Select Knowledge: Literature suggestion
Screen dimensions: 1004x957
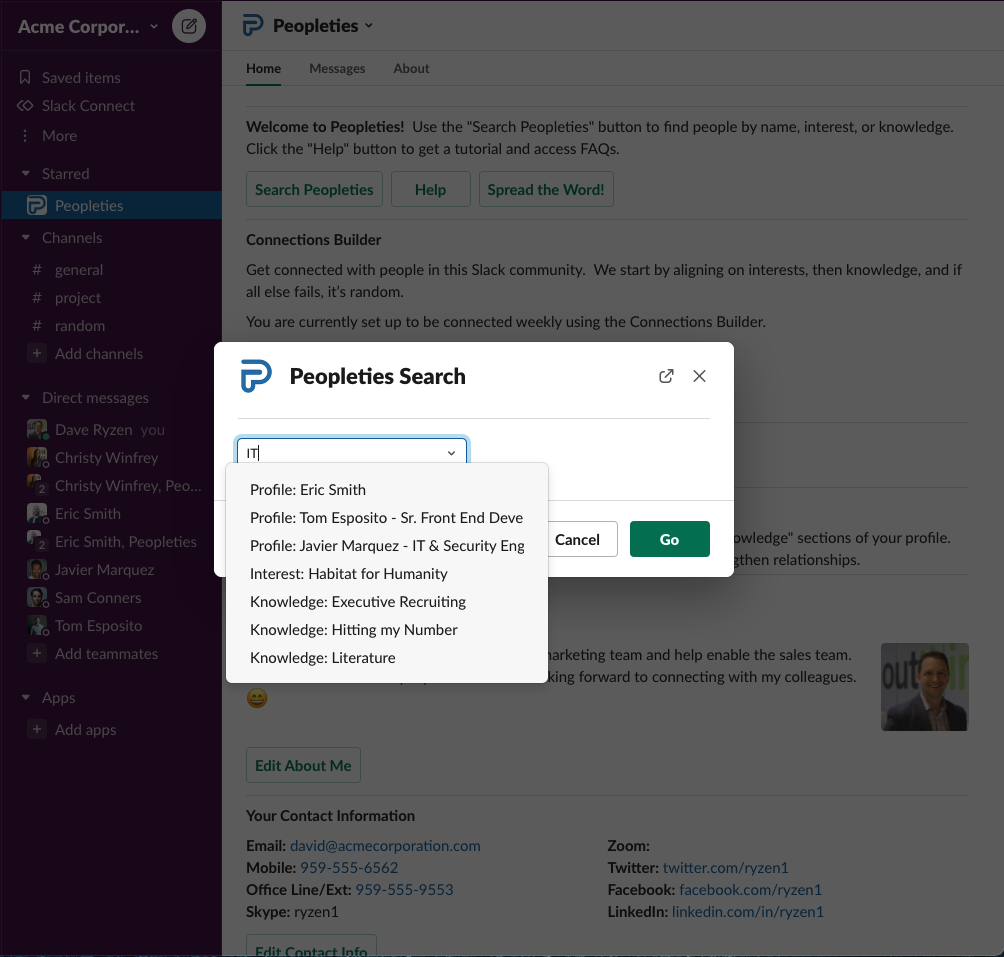[387, 658]
